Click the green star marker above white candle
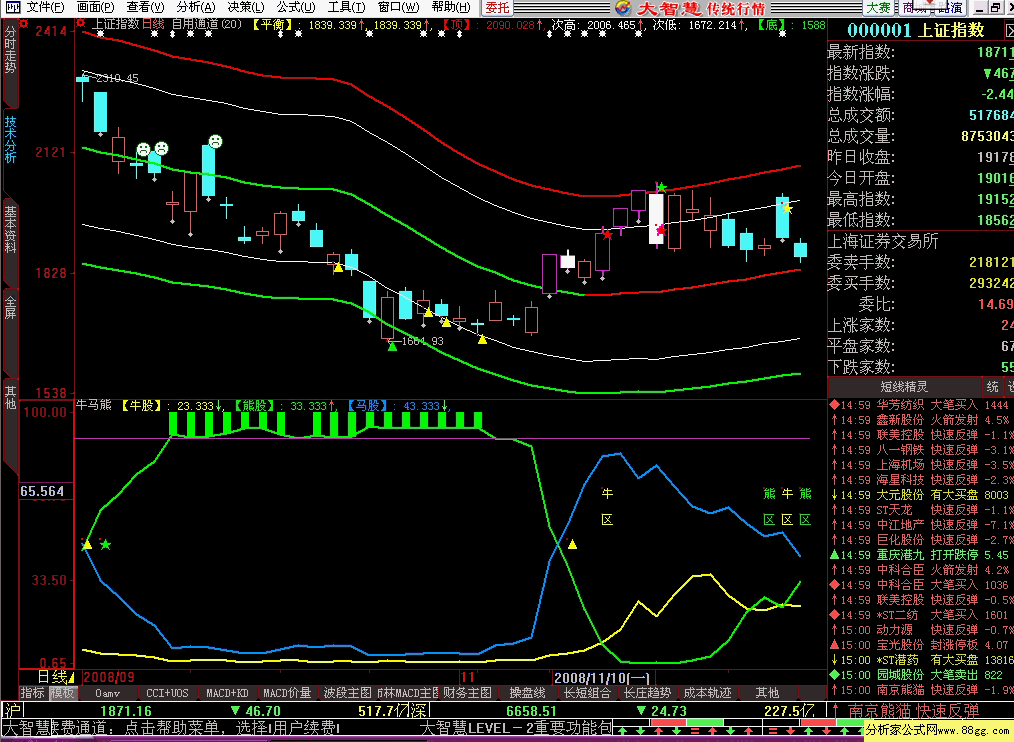Viewport: 1014px width, 742px height. click(661, 188)
